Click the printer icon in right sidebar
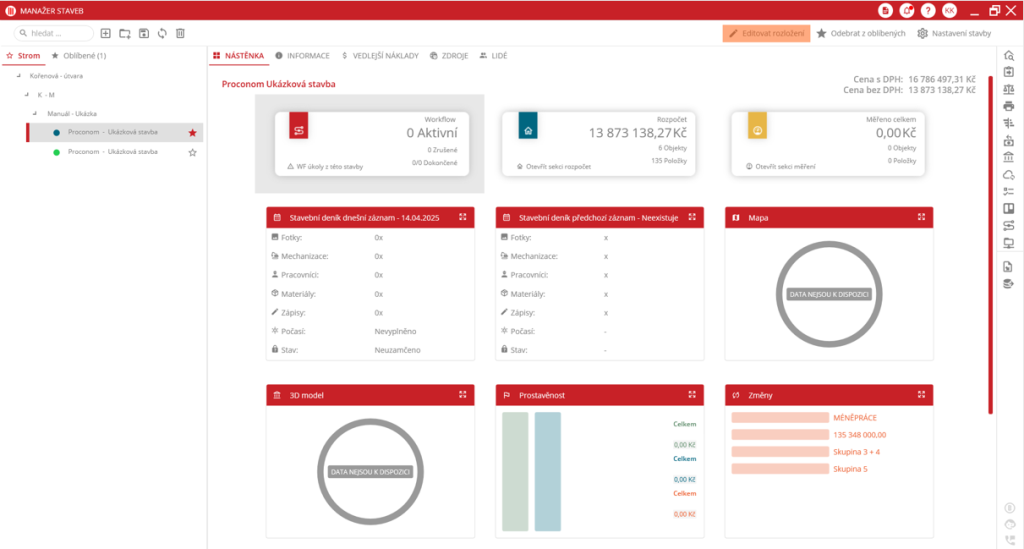This screenshot has width=1024, height=549. pyautogui.click(x=1009, y=105)
